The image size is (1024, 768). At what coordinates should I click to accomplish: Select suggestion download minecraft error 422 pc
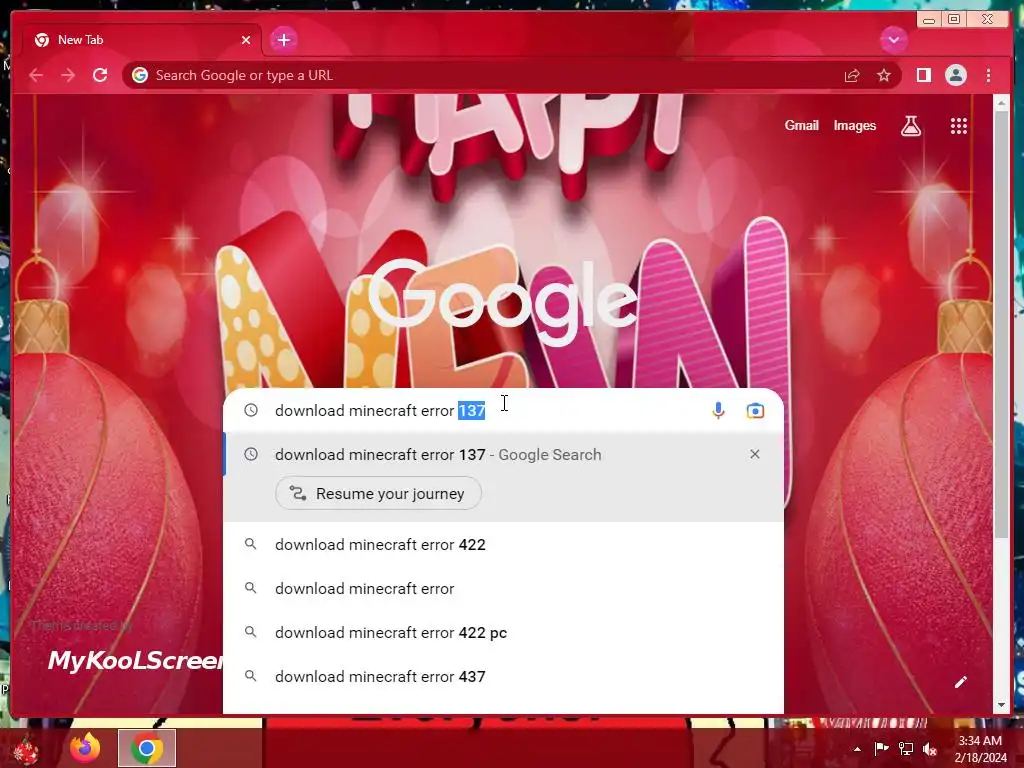503,632
